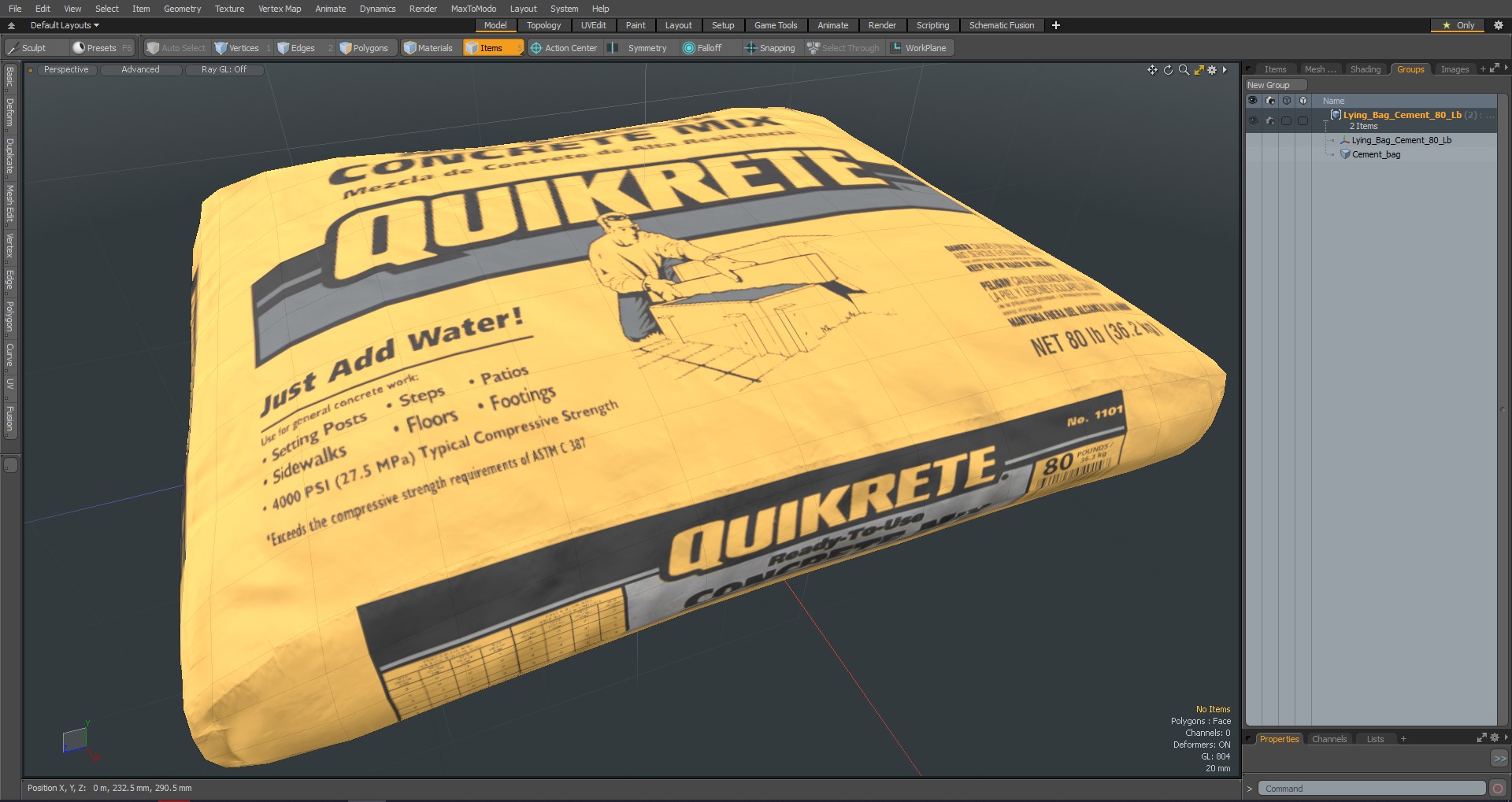Image resolution: width=1512 pixels, height=802 pixels.
Task: Switch to Edges selection mode
Action: tap(305, 48)
